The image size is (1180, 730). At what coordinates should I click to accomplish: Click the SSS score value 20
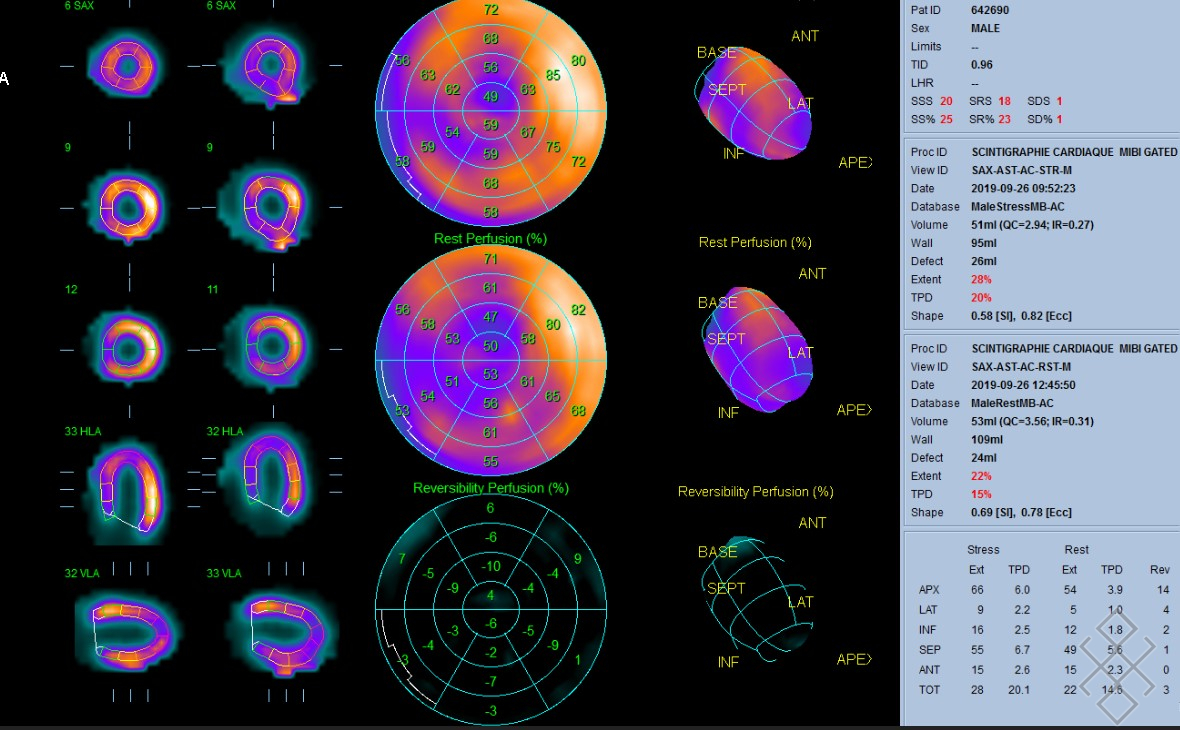[946, 102]
